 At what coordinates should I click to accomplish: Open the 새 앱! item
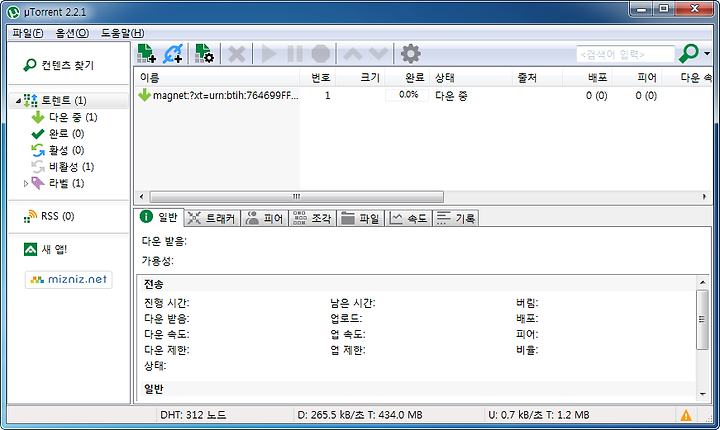click(x=45, y=249)
